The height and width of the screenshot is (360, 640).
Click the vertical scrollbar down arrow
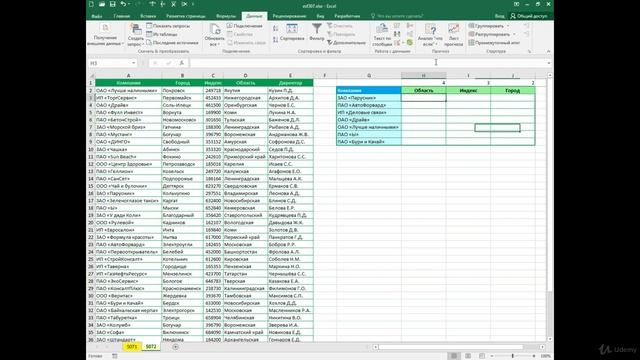550,339
